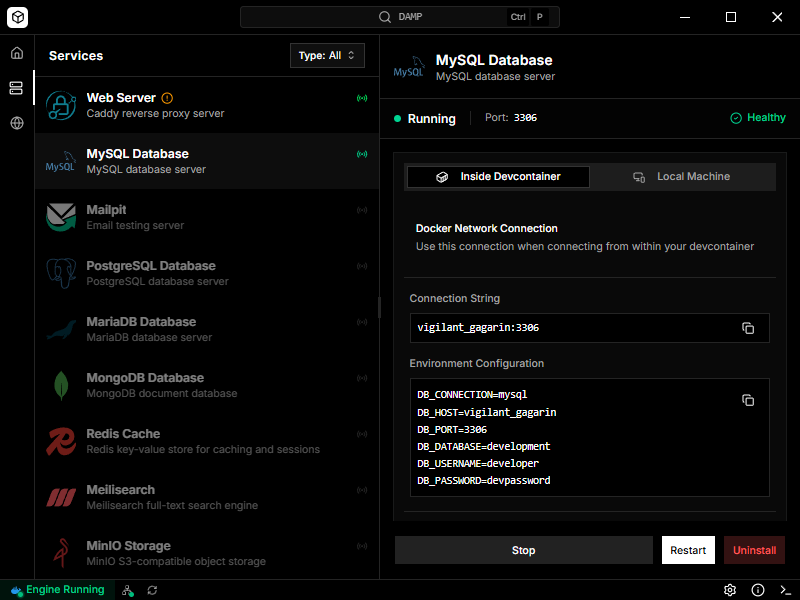
Task: Open the info panel from the status bar
Action: [x=757, y=590]
